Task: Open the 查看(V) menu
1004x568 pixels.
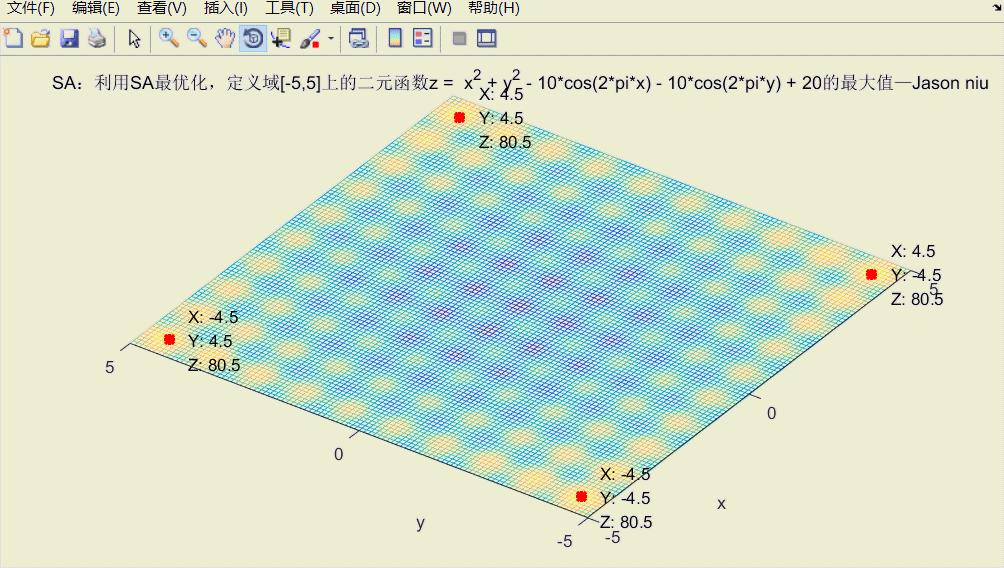Action: click(x=162, y=8)
